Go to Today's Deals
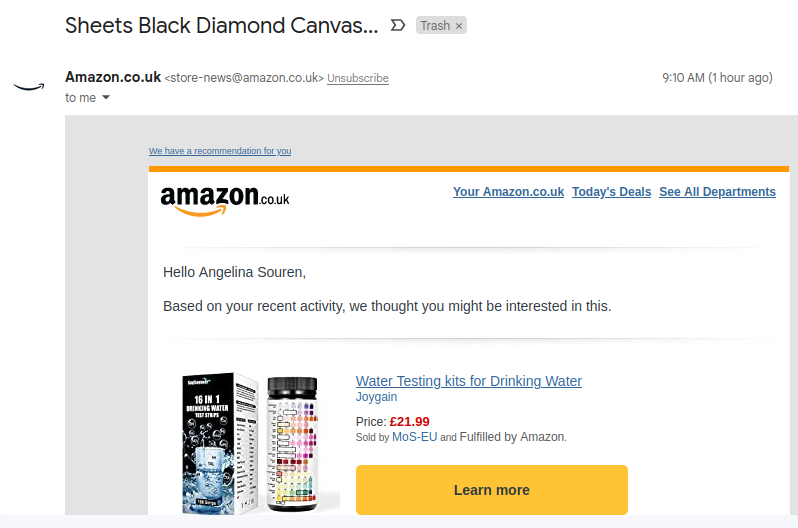This screenshot has height=528, width=798. [x=611, y=192]
